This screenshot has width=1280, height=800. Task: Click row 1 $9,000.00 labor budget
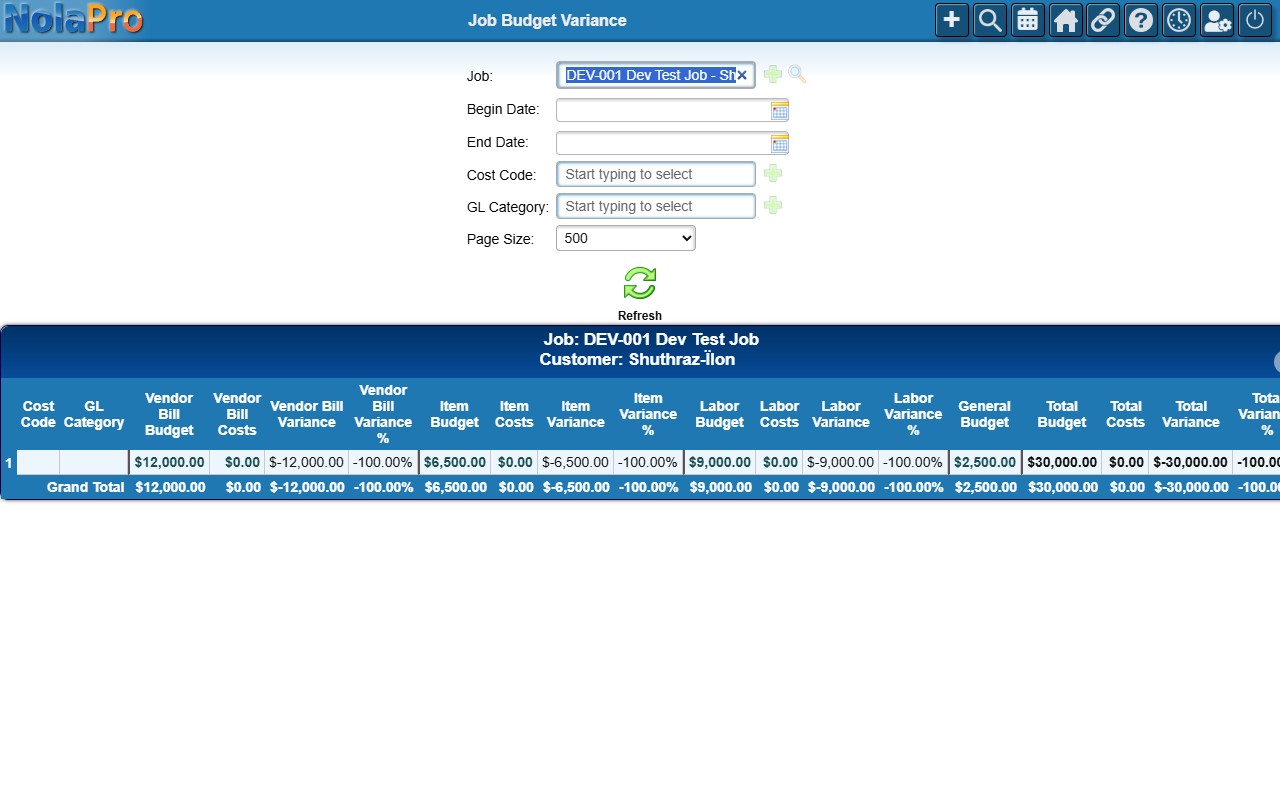click(x=719, y=463)
